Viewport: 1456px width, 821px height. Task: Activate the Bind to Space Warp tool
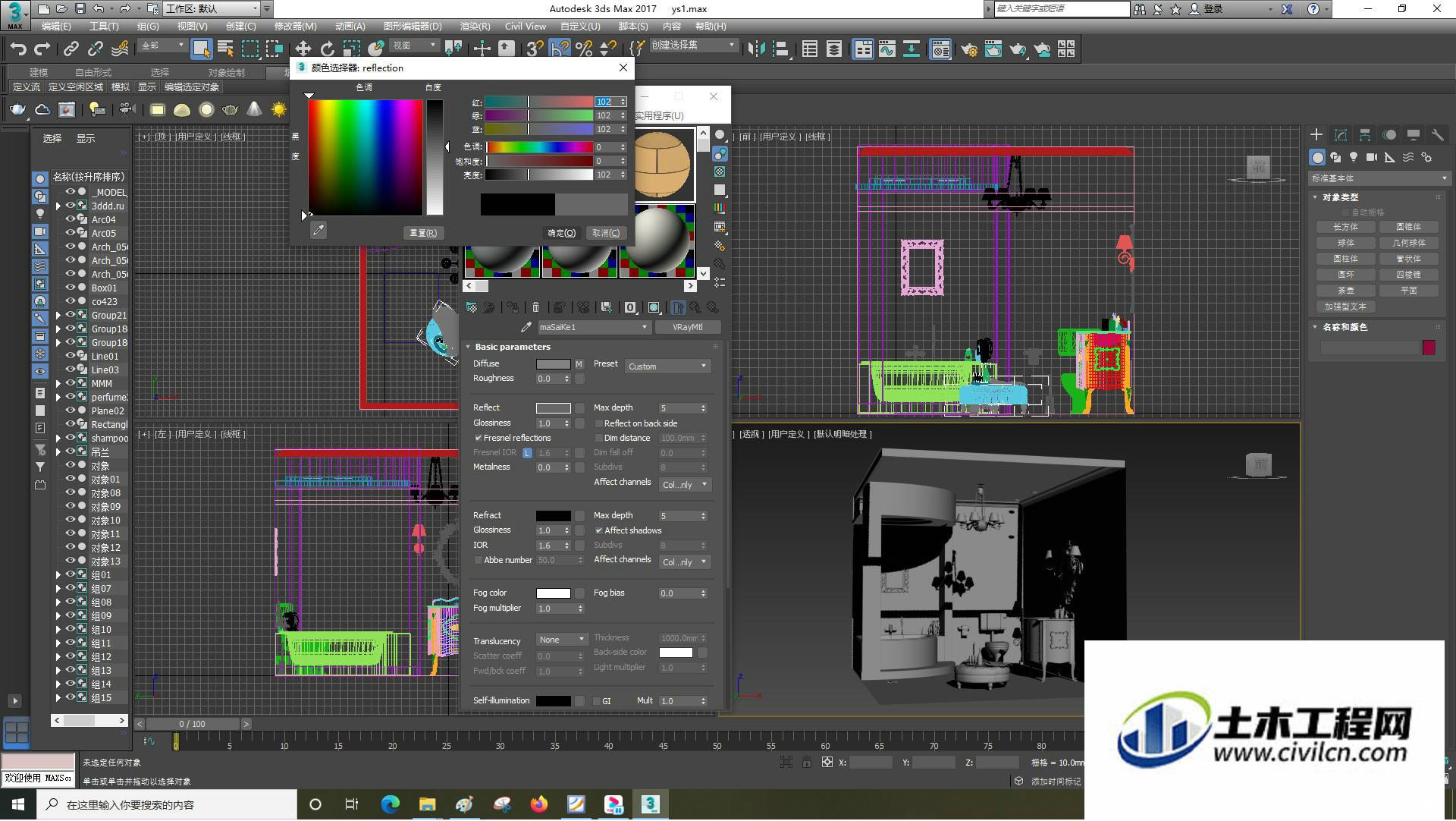[120, 49]
